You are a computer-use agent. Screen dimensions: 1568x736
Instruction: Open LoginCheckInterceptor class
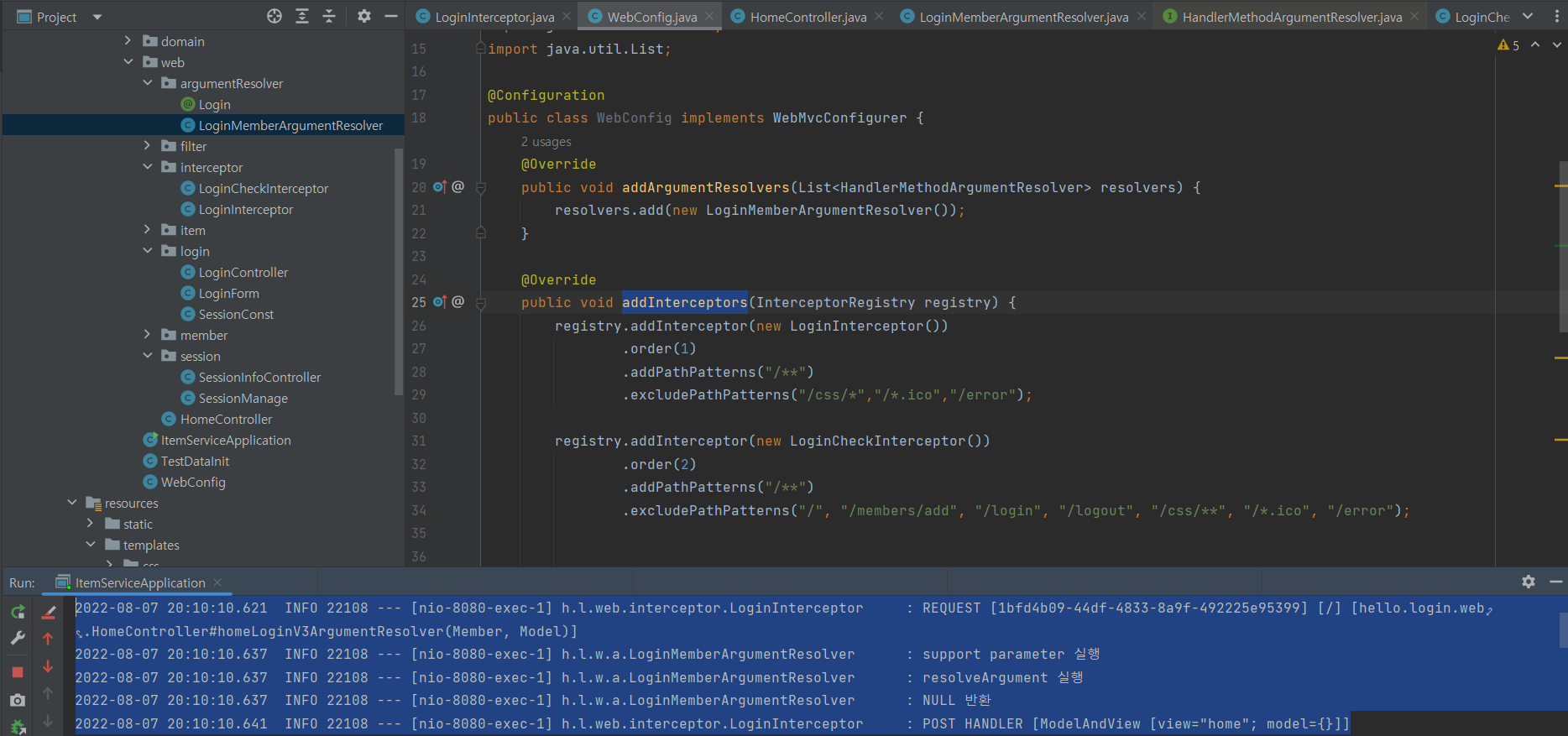pos(254,188)
